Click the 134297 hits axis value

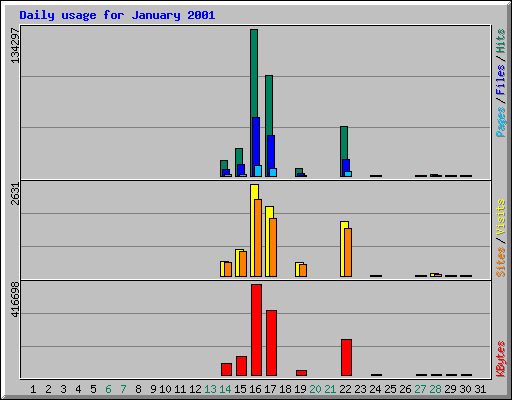point(15,45)
